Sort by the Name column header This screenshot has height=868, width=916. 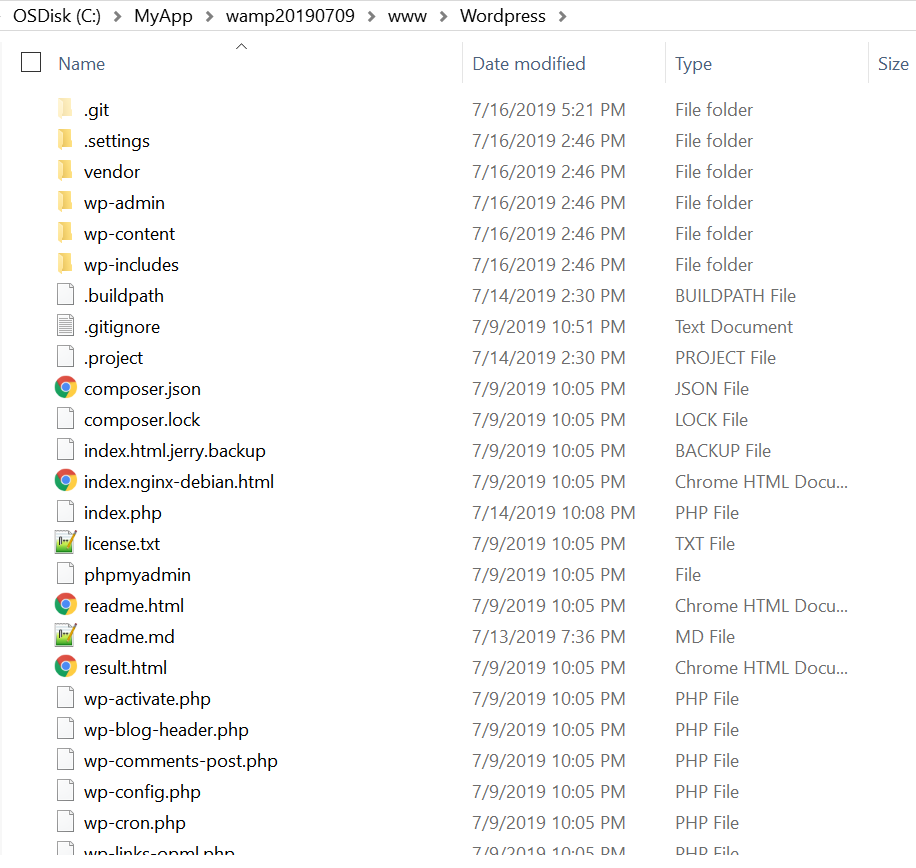pyautogui.click(x=82, y=64)
